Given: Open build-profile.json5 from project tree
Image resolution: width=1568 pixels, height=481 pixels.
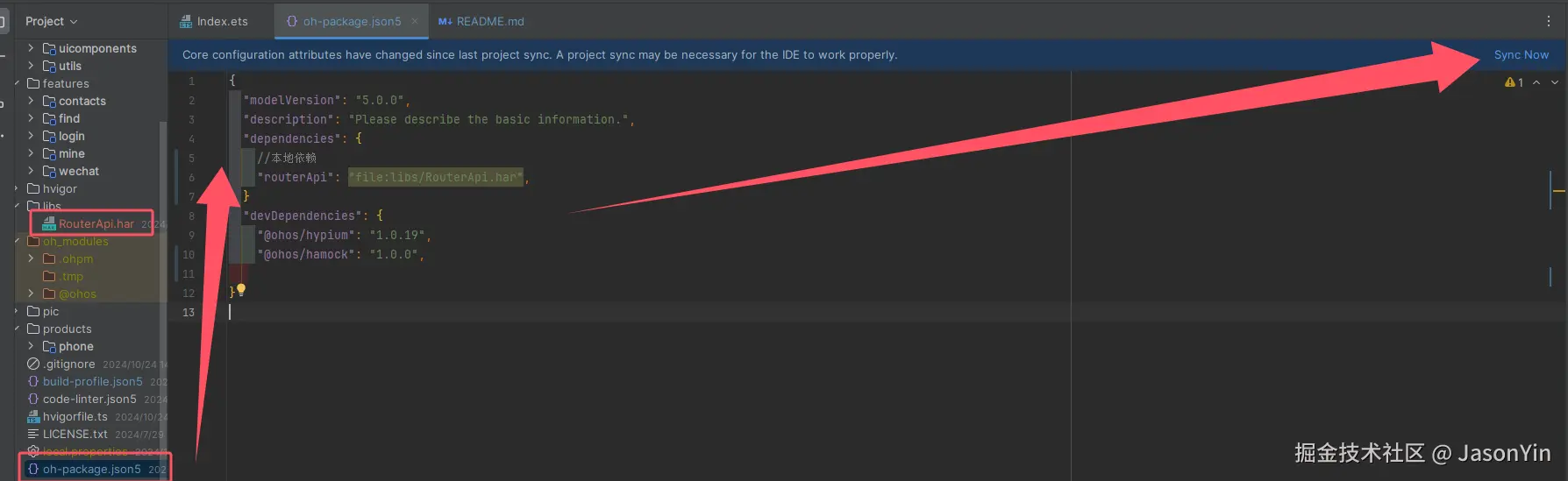Looking at the screenshot, I should pyautogui.click(x=92, y=381).
